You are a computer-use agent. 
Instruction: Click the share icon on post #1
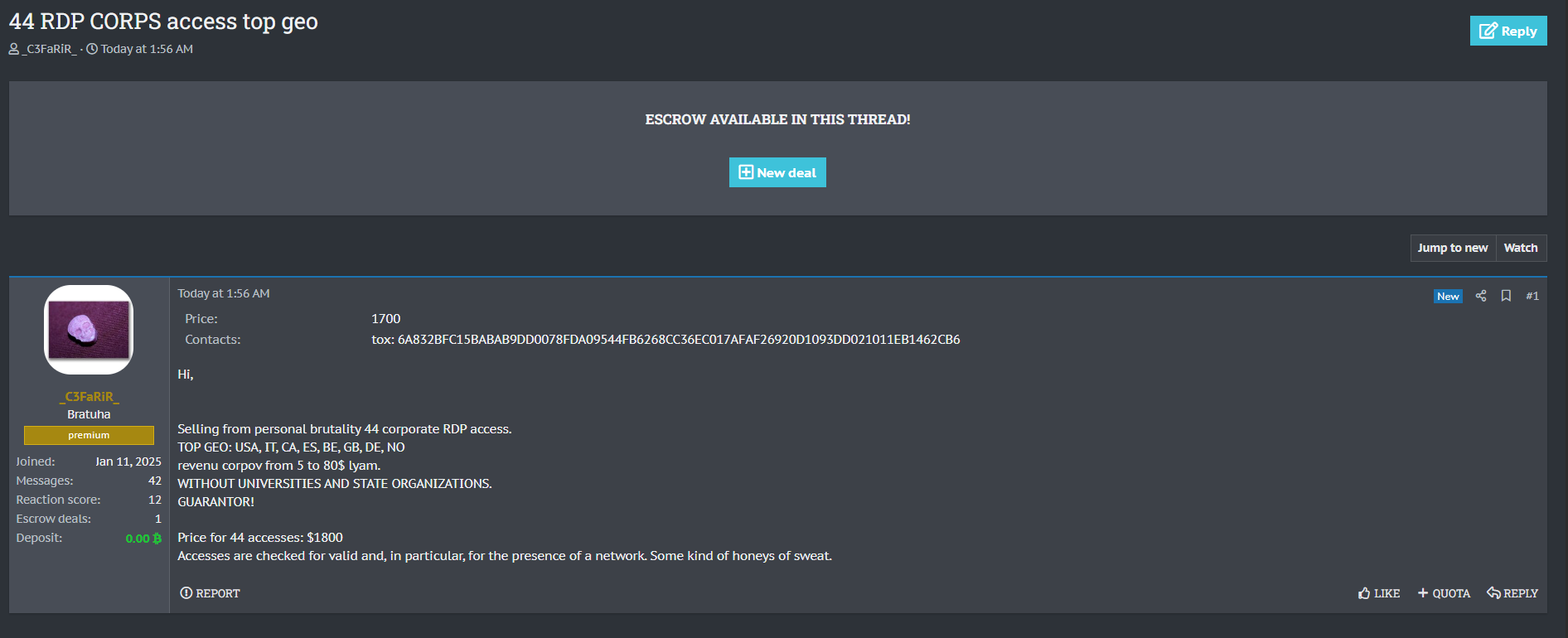[x=1481, y=296]
